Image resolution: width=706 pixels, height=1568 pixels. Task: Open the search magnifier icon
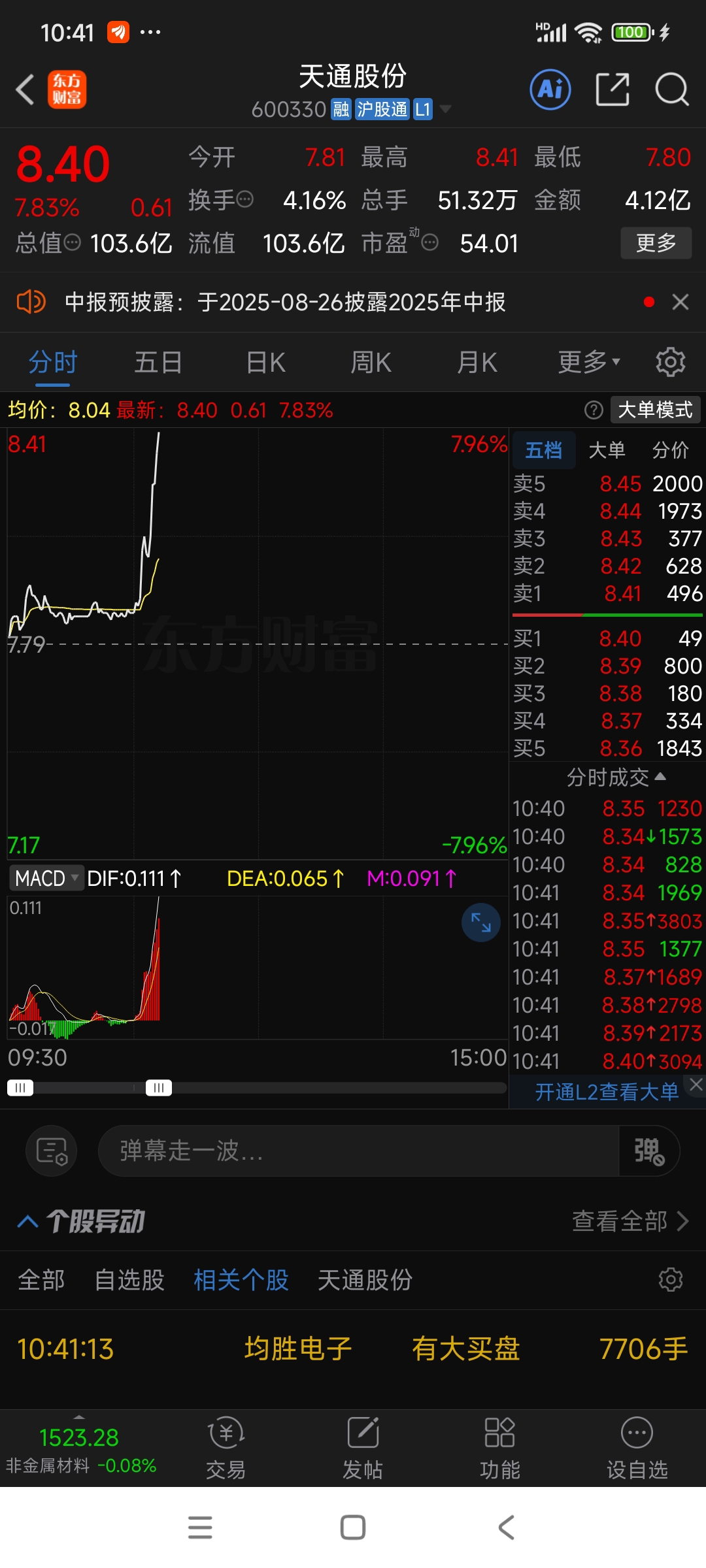(x=672, y=90)
